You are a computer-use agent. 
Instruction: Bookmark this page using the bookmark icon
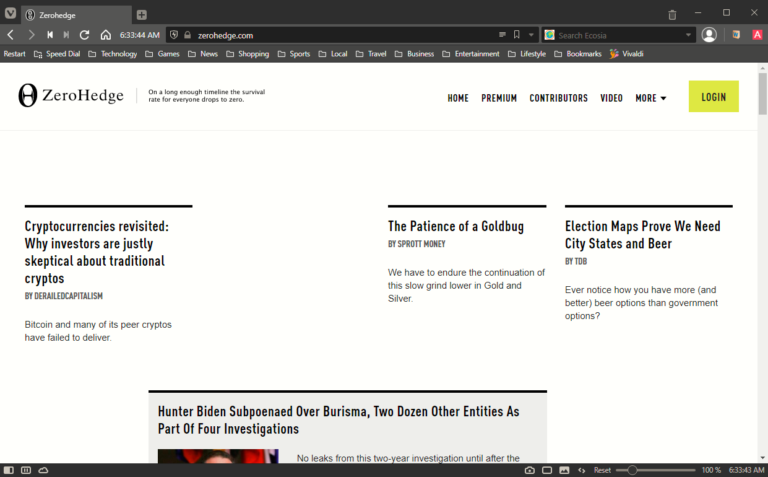pos(517,35)
